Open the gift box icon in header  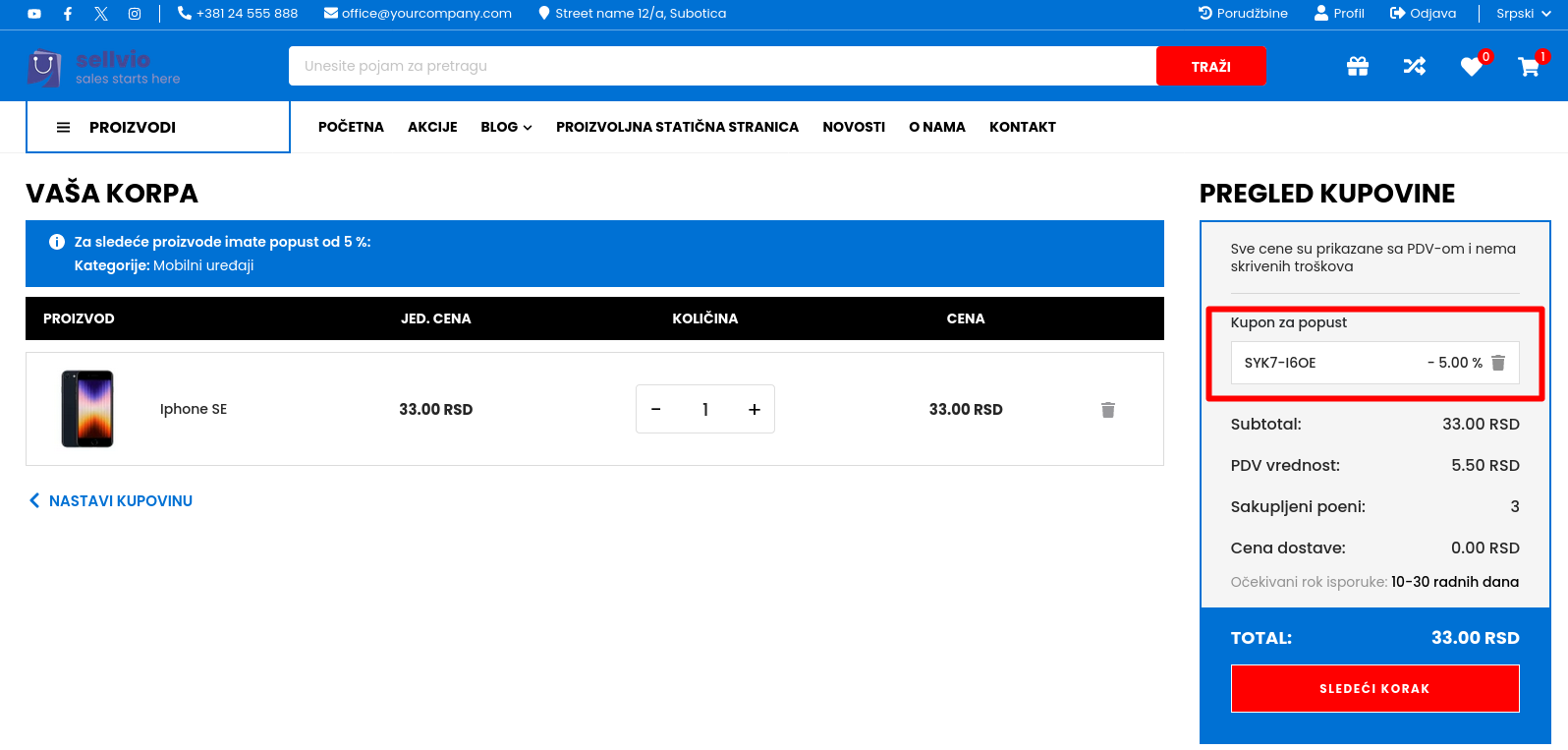[1358, 66]
